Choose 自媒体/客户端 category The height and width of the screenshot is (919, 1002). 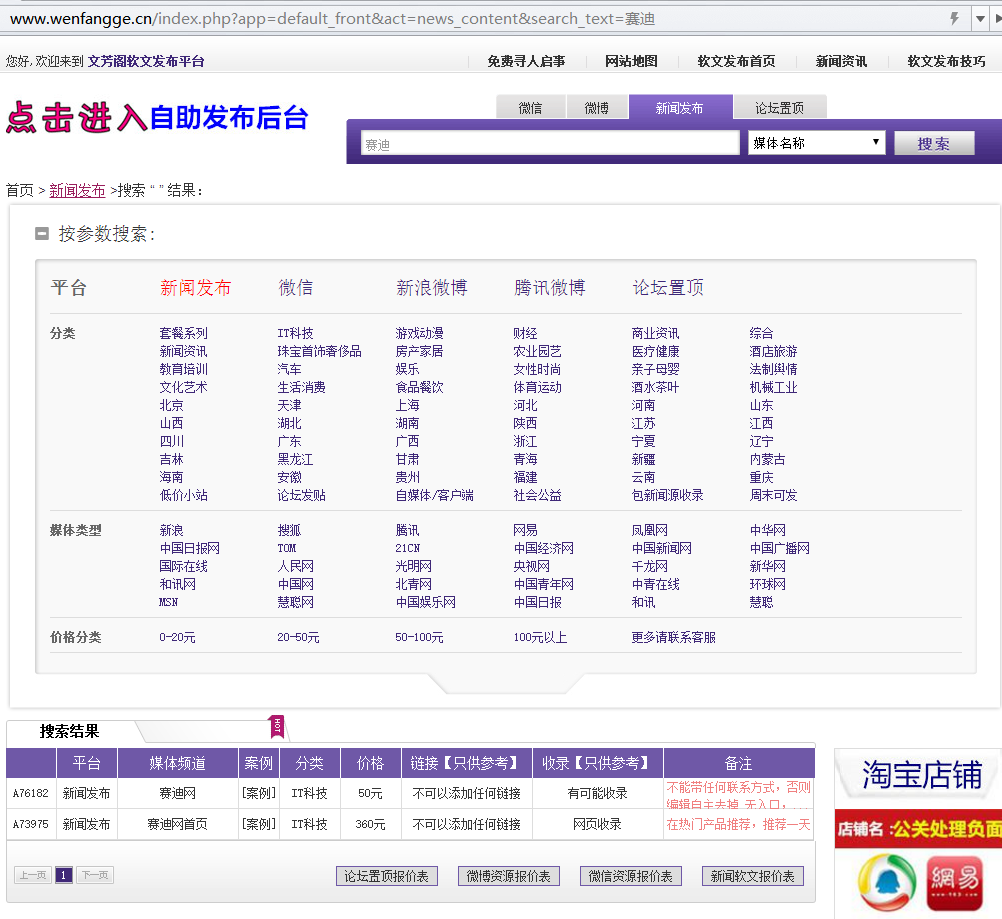click(435, 495)
